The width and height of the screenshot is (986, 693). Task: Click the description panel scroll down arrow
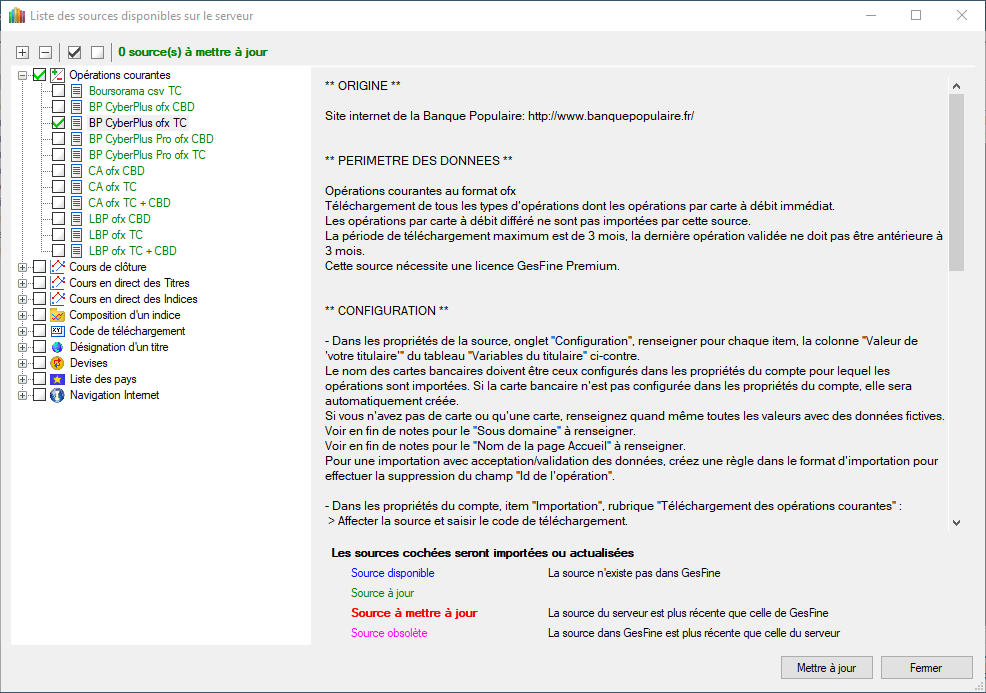click(x=956, y=522)
